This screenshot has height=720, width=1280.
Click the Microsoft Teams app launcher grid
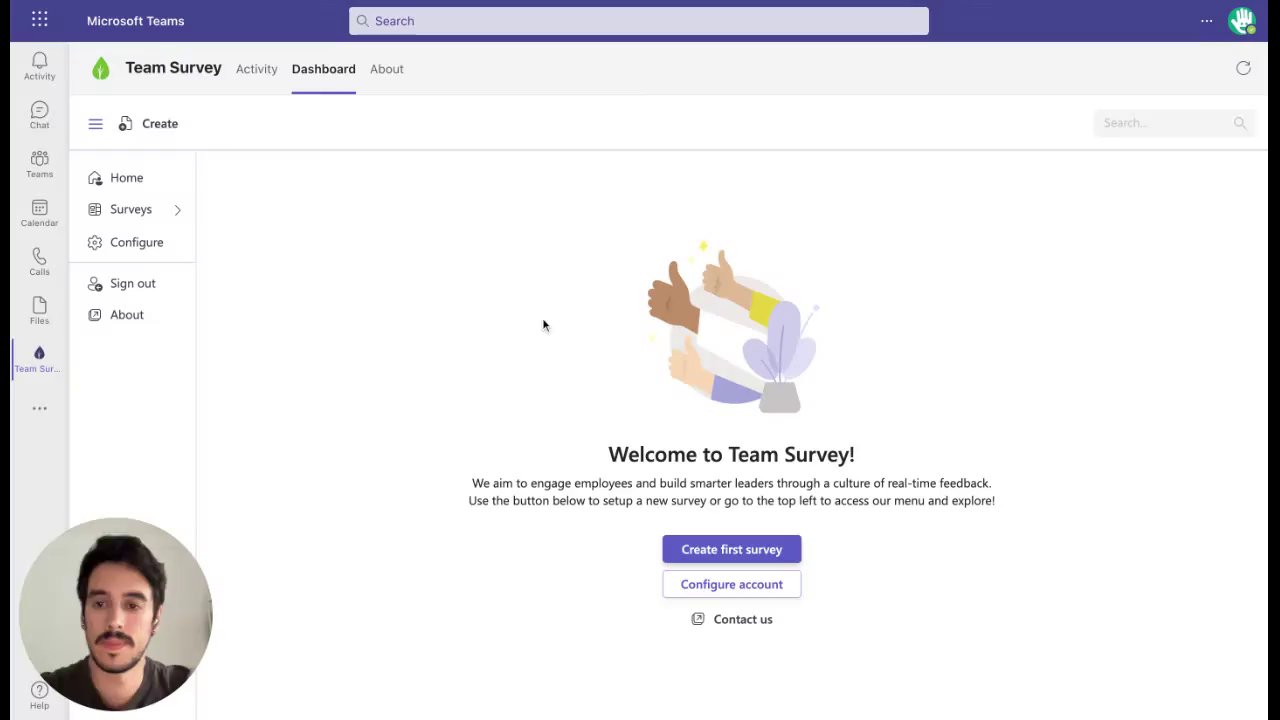pos(39,20)
